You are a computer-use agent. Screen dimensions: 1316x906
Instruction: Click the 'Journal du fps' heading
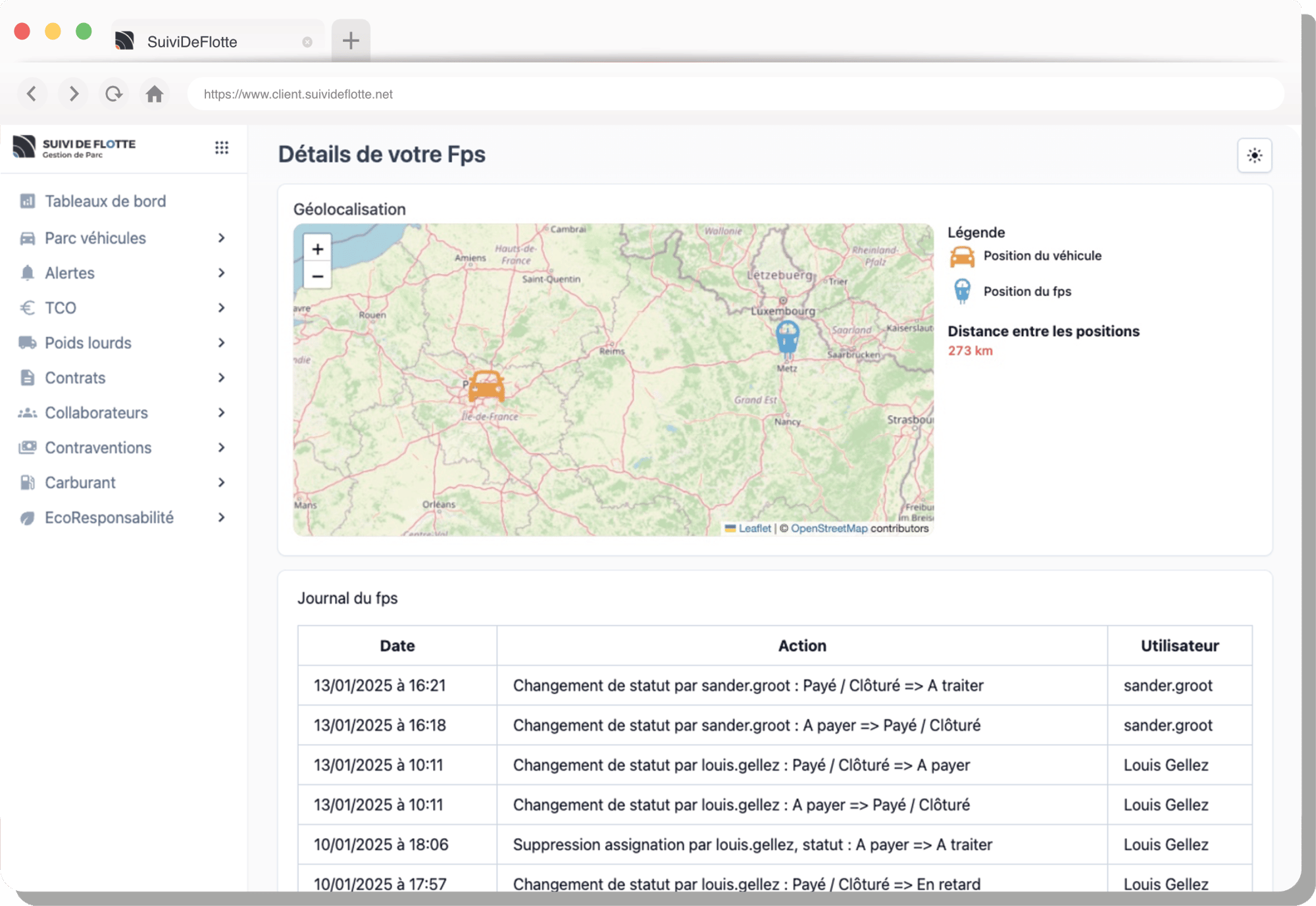coord(347,598)
